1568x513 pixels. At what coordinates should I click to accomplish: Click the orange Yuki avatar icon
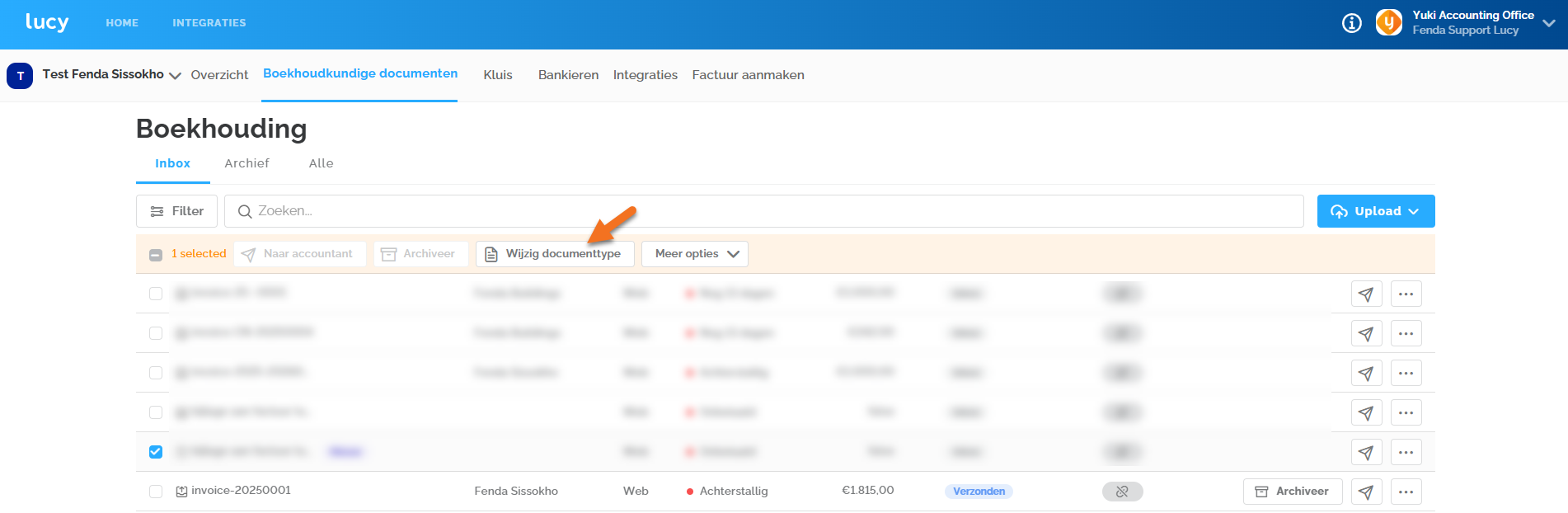[1389, 22]
